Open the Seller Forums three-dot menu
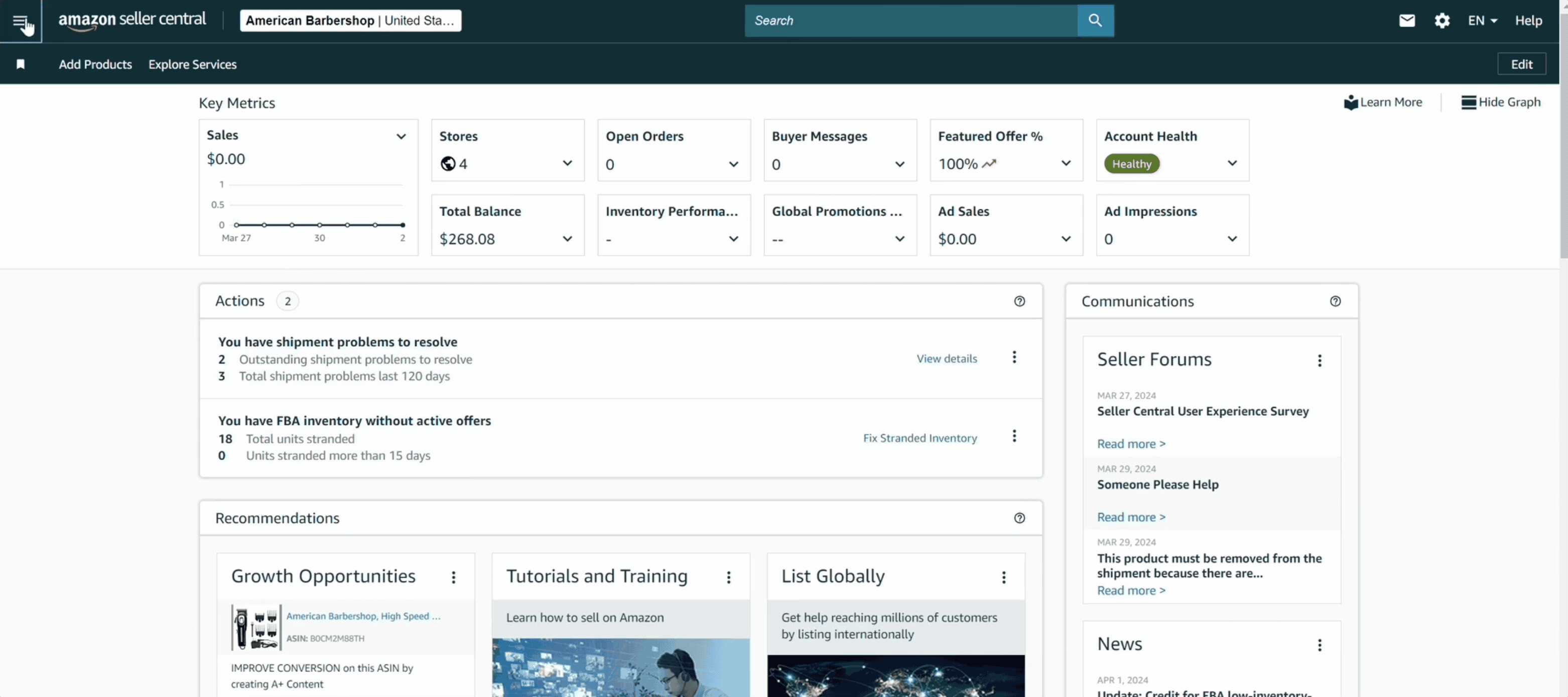The image size is (1568, 697). [x=1319, y=361]
